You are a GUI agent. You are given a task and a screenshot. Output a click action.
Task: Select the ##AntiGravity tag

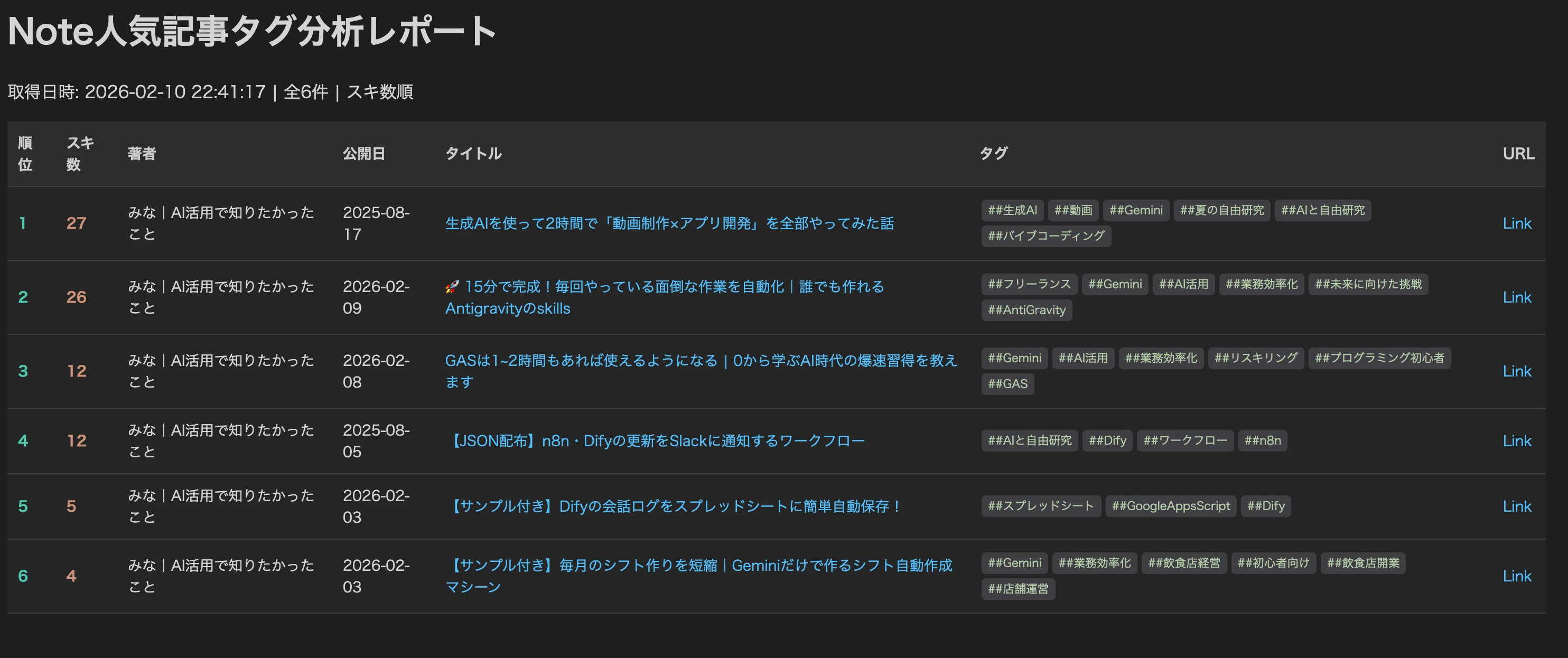tap(1026, 310)
